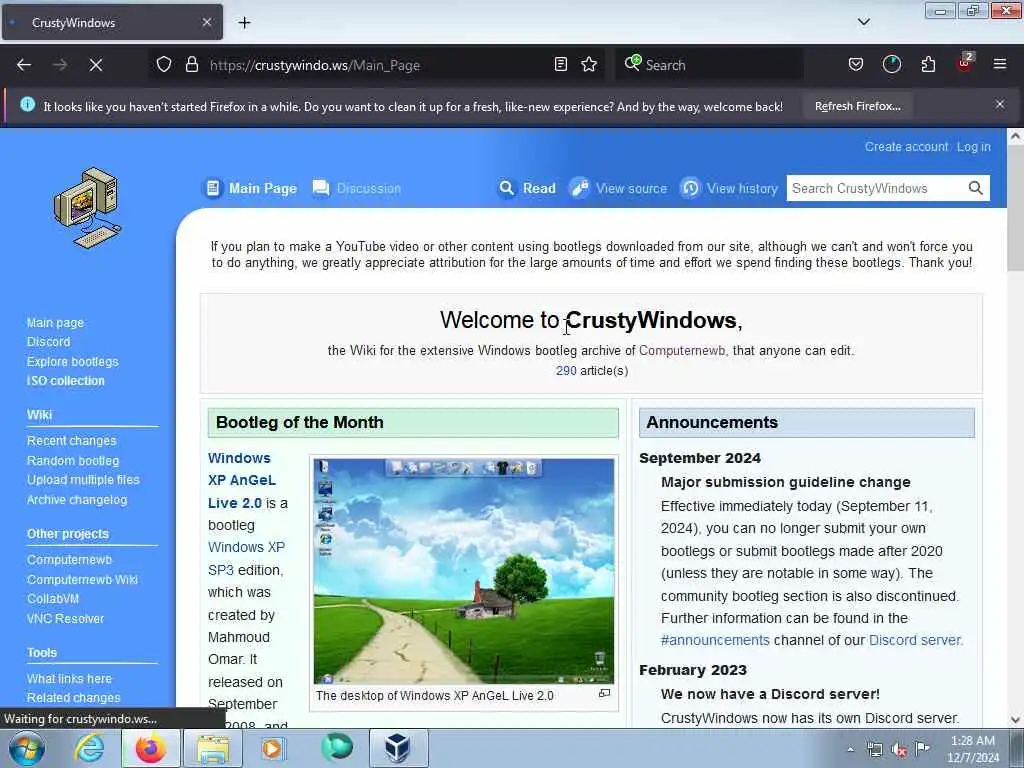Click the scrollbar down arrow

(x=1016, y=719)
